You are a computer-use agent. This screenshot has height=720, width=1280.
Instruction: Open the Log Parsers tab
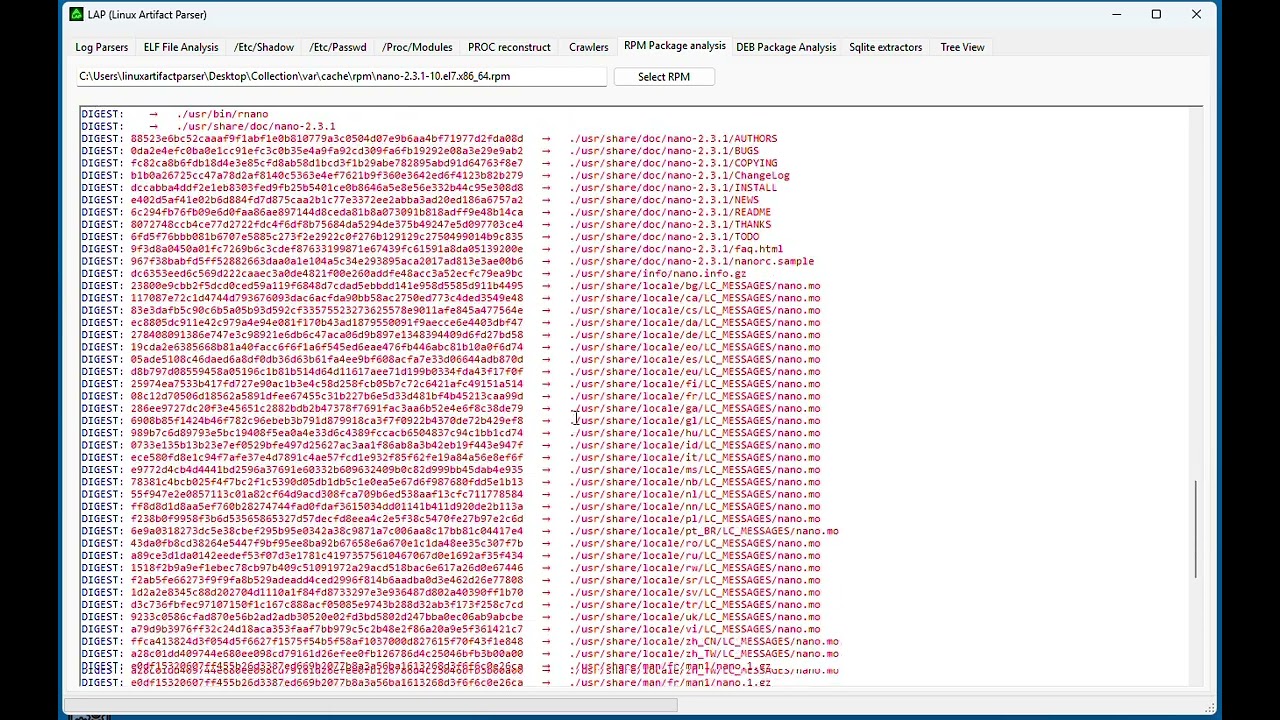click(101, 47)
